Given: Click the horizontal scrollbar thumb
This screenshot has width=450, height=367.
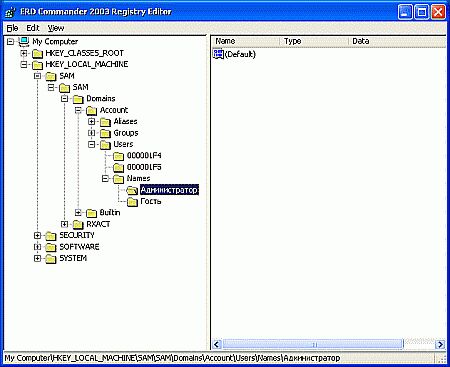Looking at the screenshot, I should 313,344.
